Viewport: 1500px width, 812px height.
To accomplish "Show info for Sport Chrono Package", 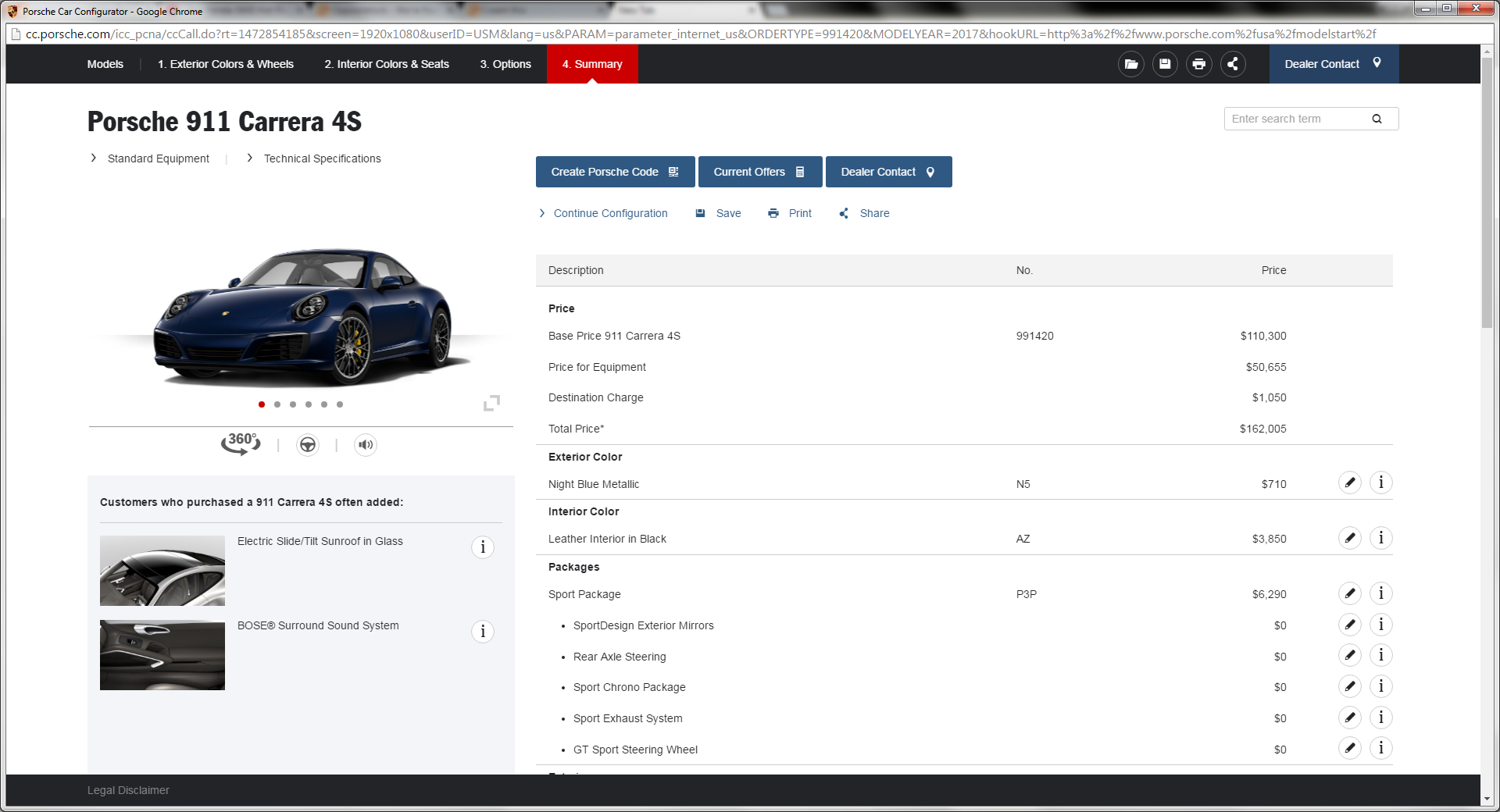I will [1381, 686].
